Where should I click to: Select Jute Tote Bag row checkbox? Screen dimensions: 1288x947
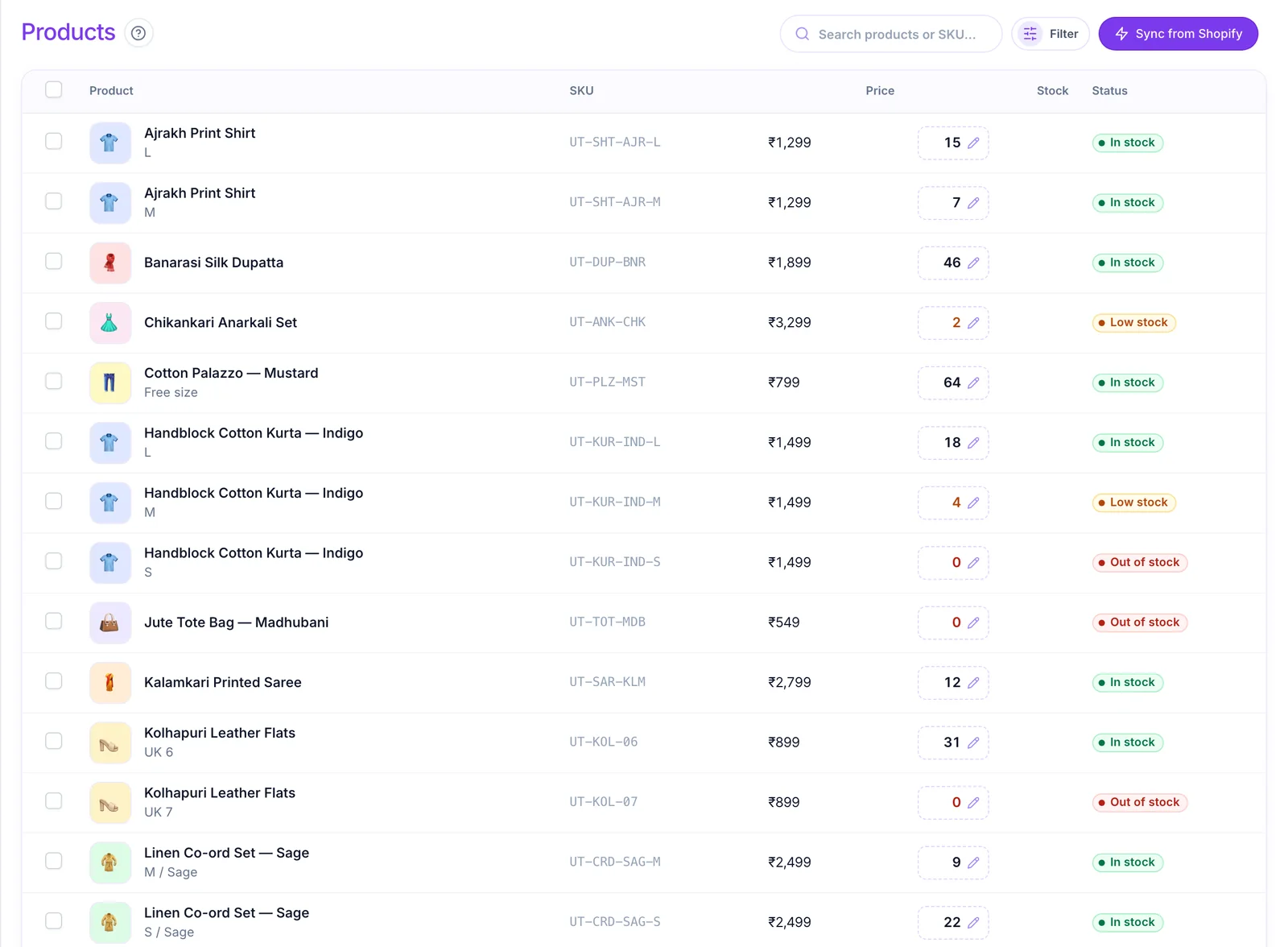[x=54, y=621]
